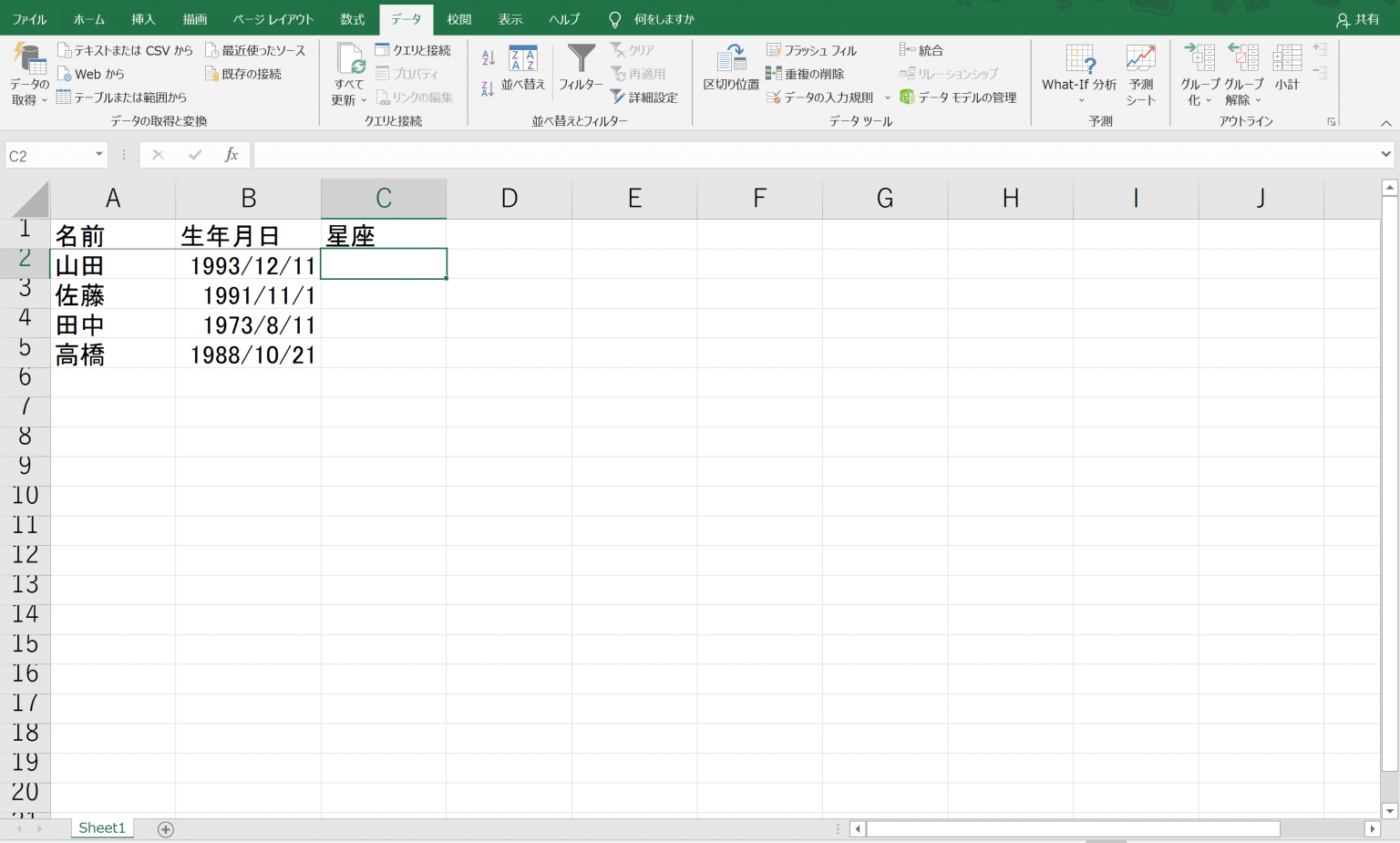Switch to the ホーム tab
Image resolution: width=1400 pixels, height=843 pixels.
pos(89,19)
